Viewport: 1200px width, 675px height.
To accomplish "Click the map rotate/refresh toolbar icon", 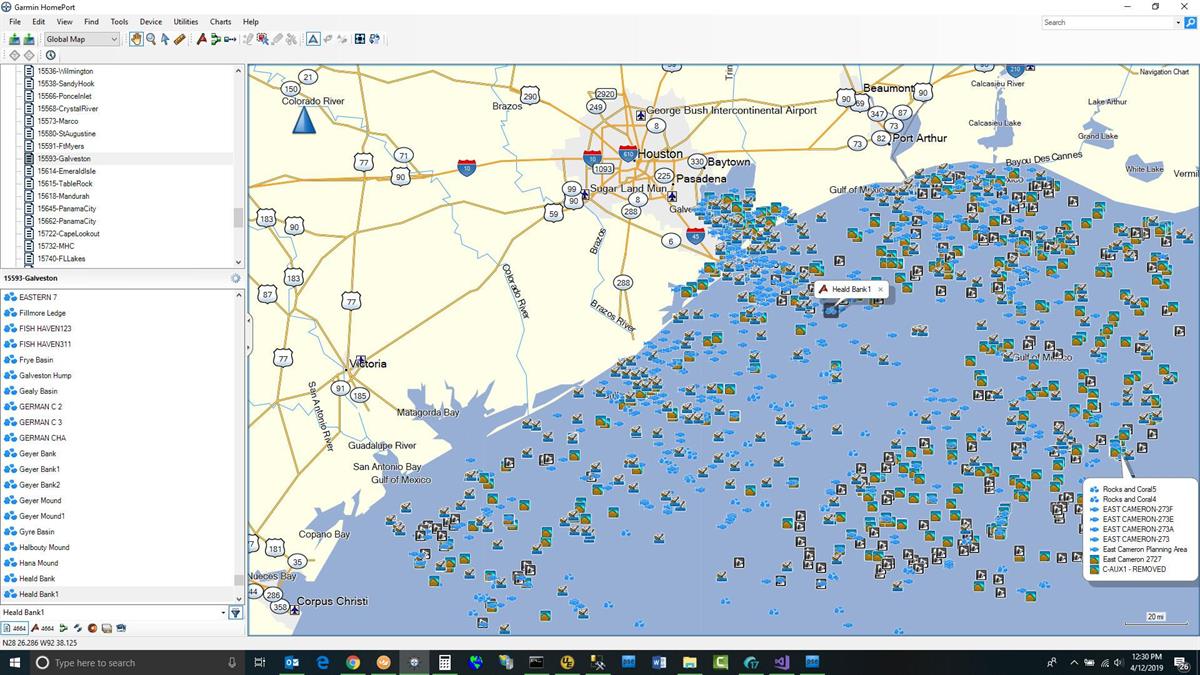I will [375, 39].
